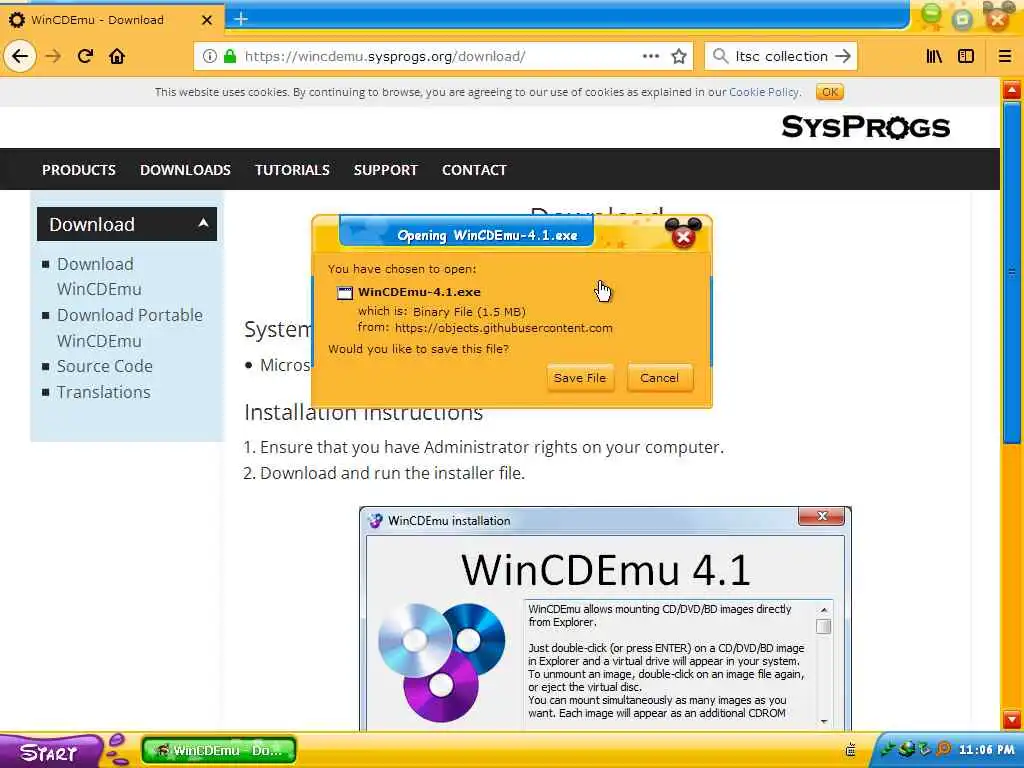Open the page actions three-dot menu
Screen dimensions: 1024x768
pos(650,56)
